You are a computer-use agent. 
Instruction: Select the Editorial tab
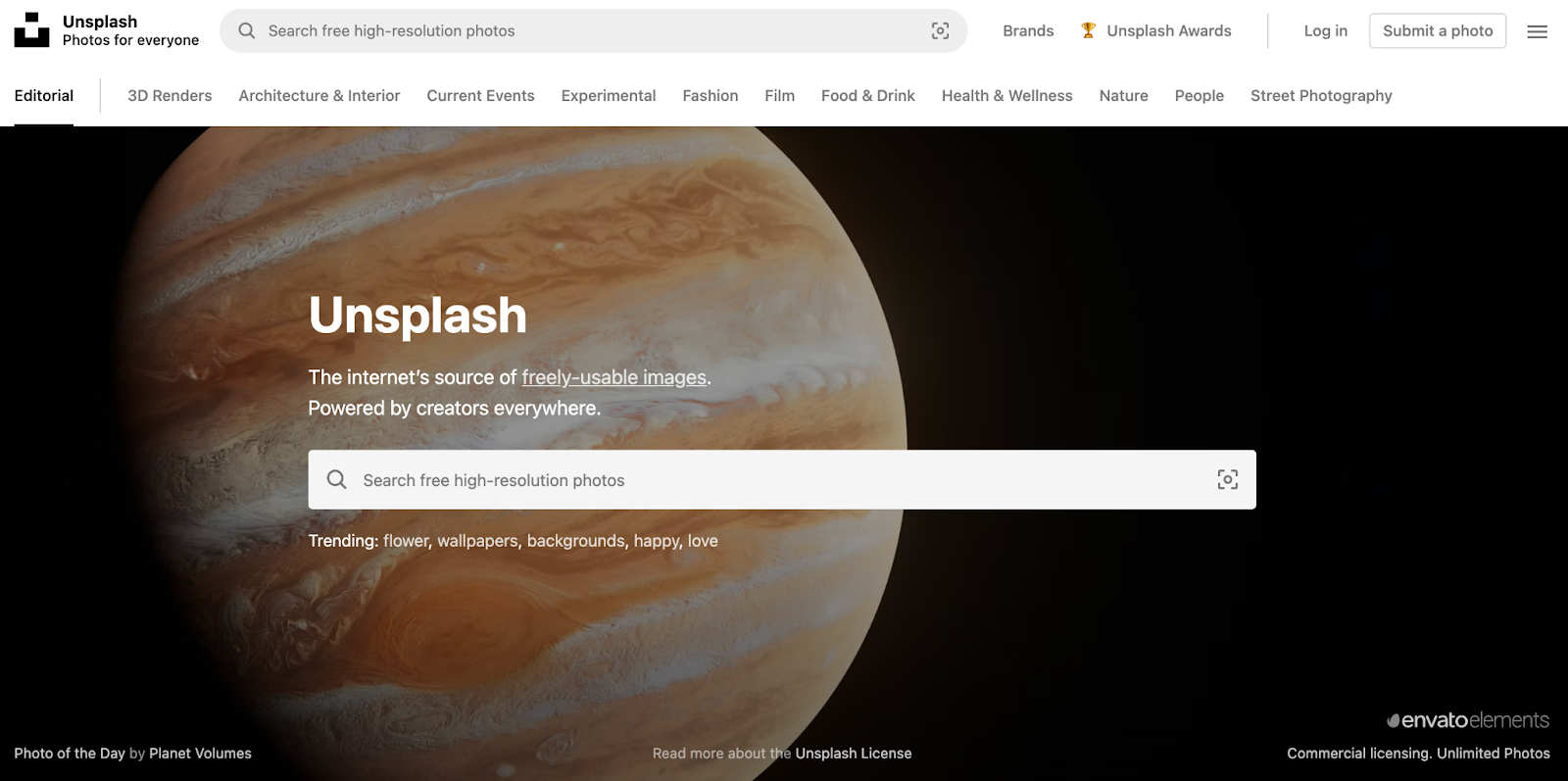[x=44, y=96]
